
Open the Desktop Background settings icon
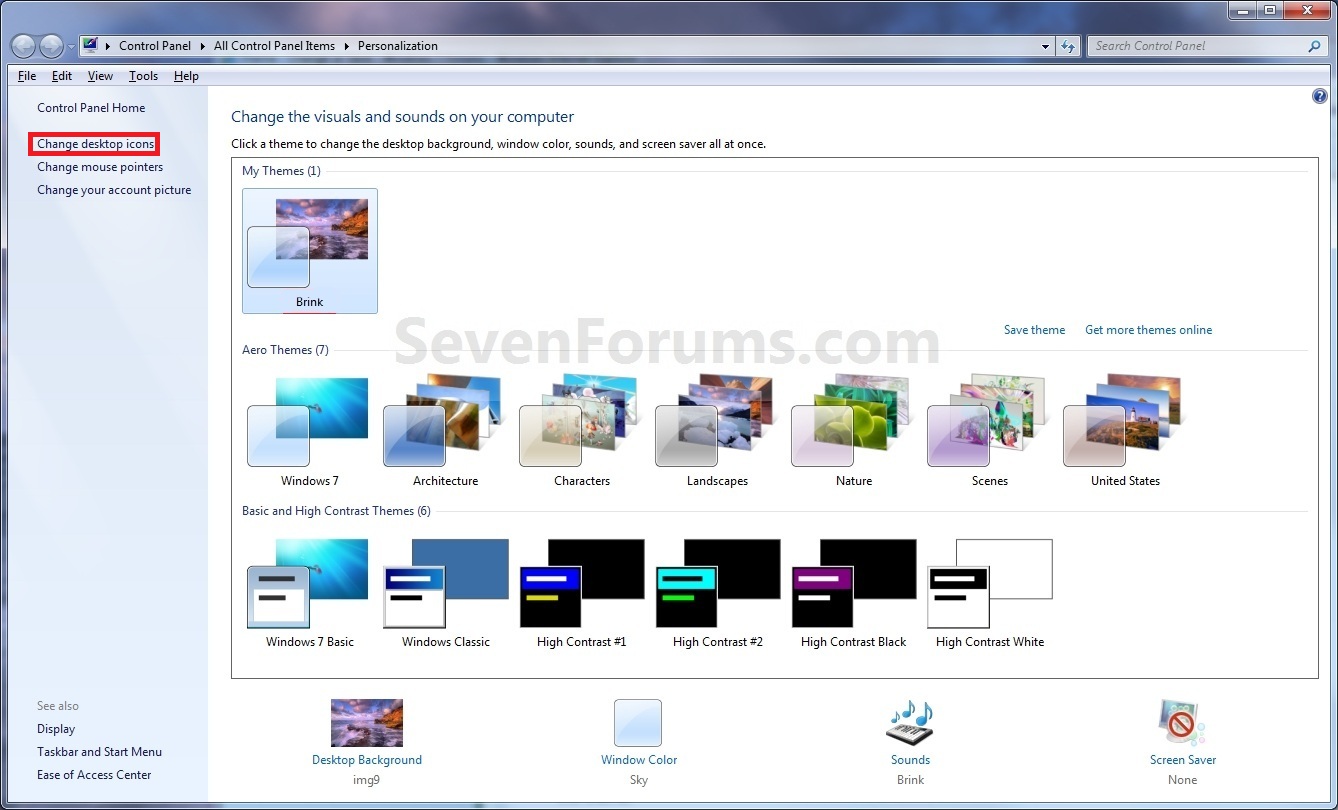click(366, 722)
